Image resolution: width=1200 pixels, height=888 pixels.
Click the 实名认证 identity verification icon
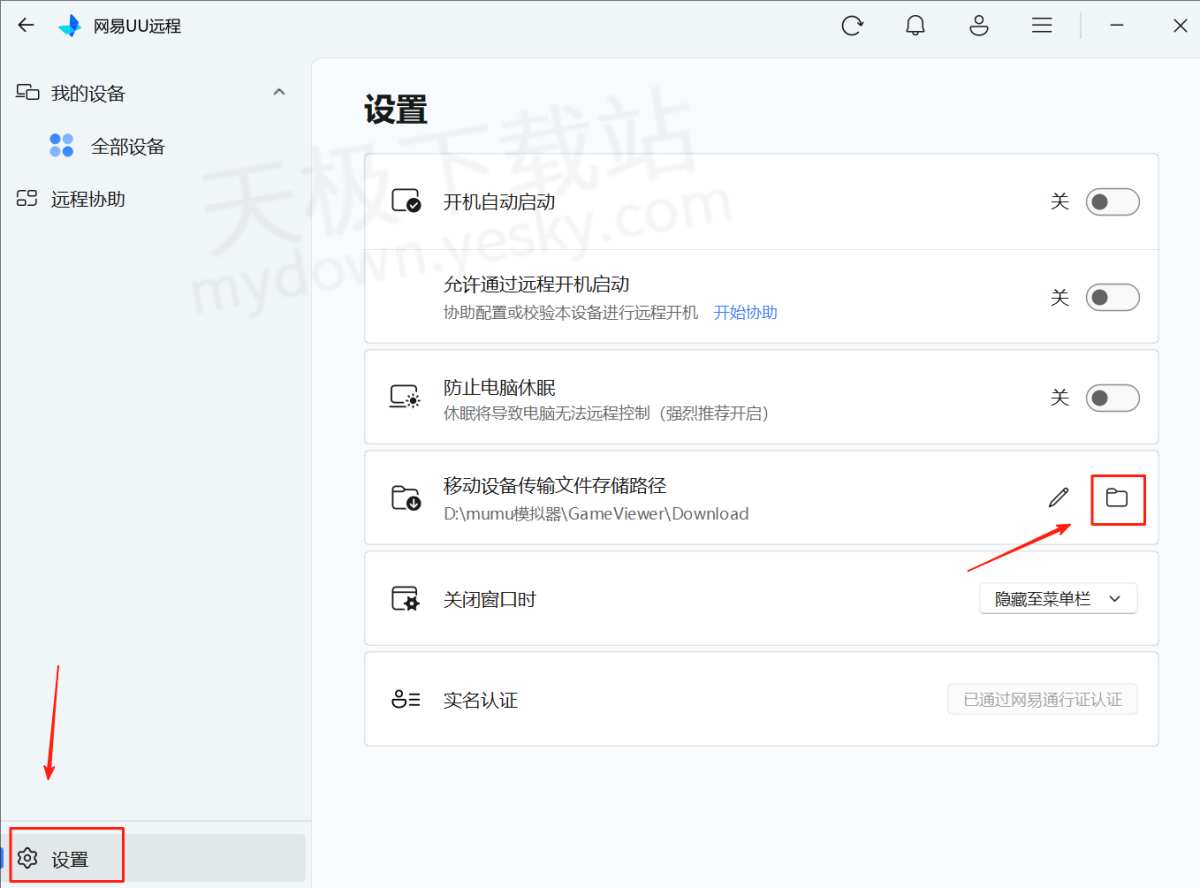point(405,699)
